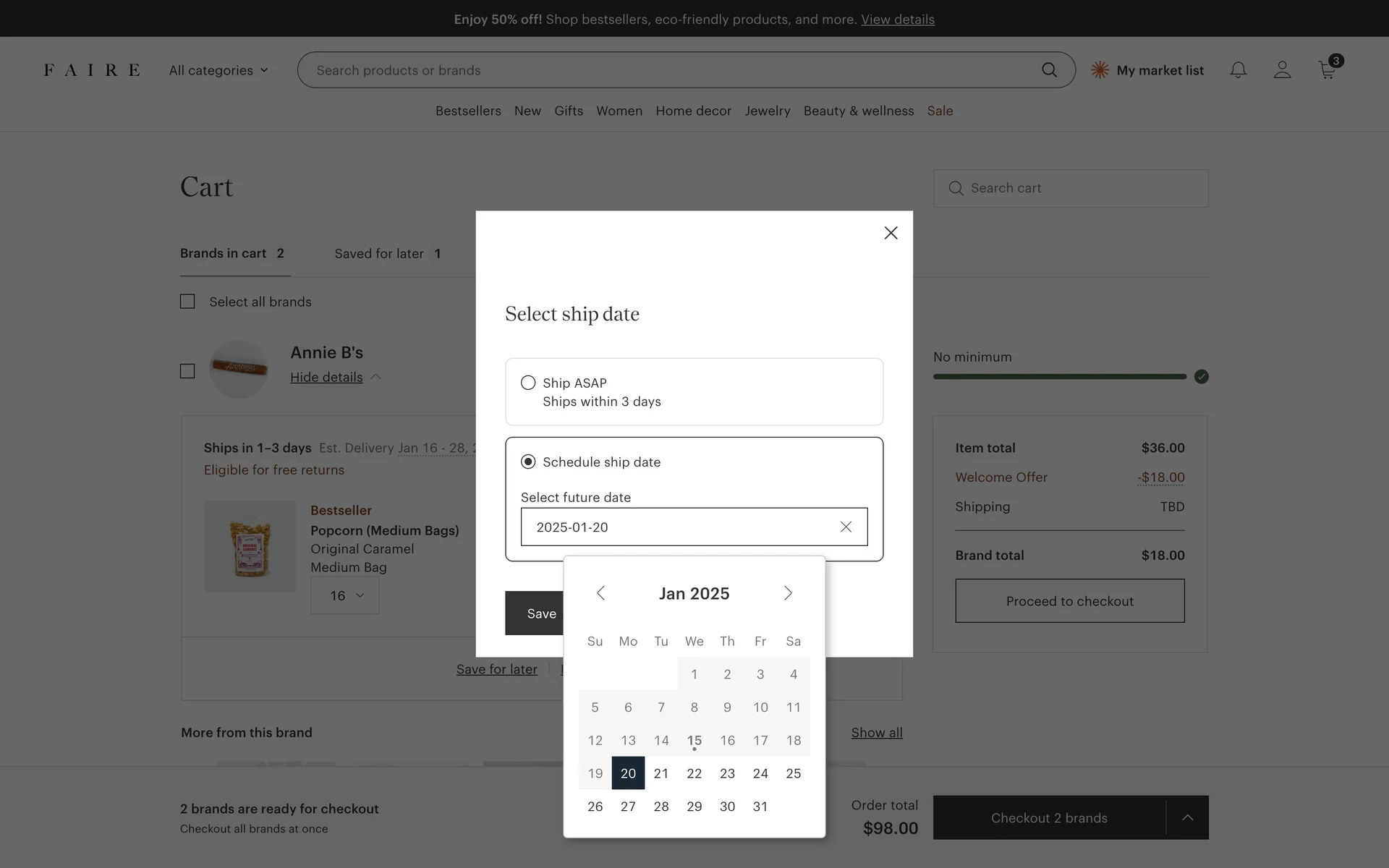
Task: Tick the Annie B's brand checkbox
Action: click(187, 371)
